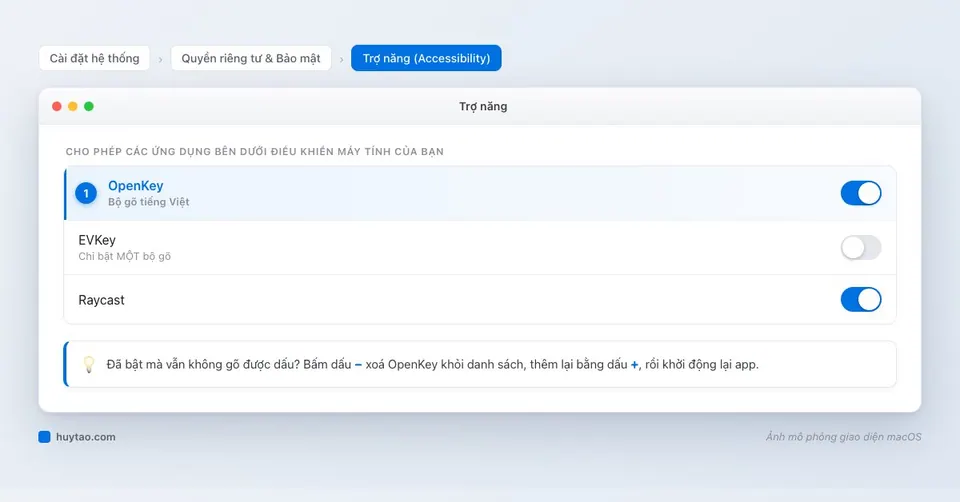Open Quyền riêng tư & Bảo mật breadcrumb
Screen dimensions: 960x502
coord(251,58)
